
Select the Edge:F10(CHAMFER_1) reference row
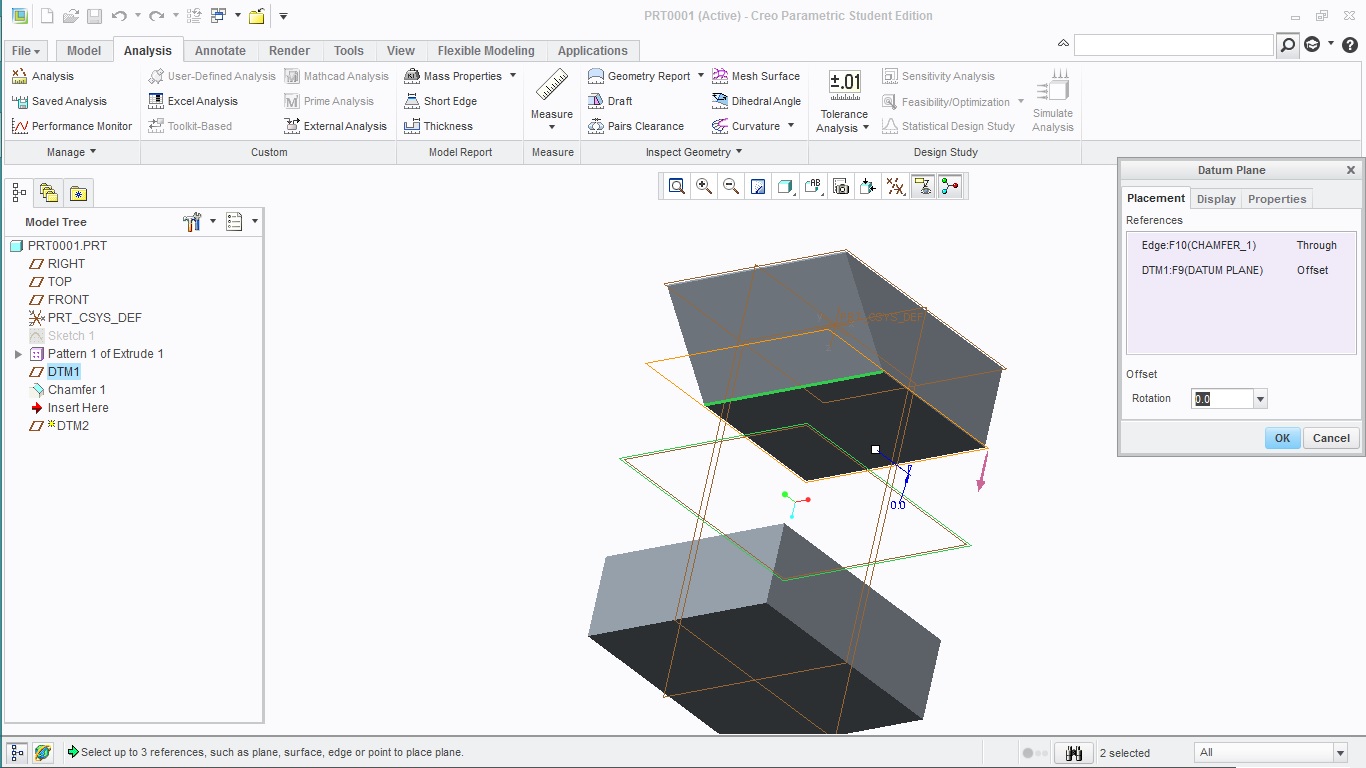[1241, 245]
